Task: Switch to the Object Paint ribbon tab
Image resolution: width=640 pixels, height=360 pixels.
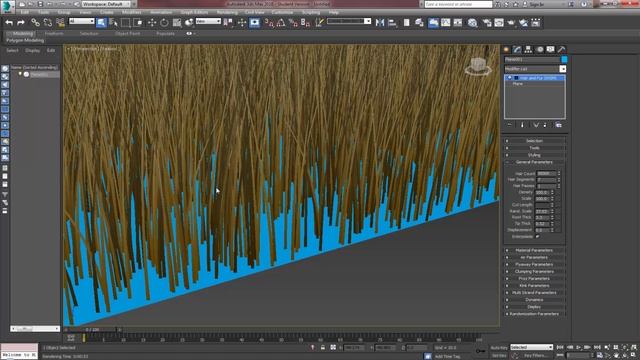Action: (x=128, y=33)
